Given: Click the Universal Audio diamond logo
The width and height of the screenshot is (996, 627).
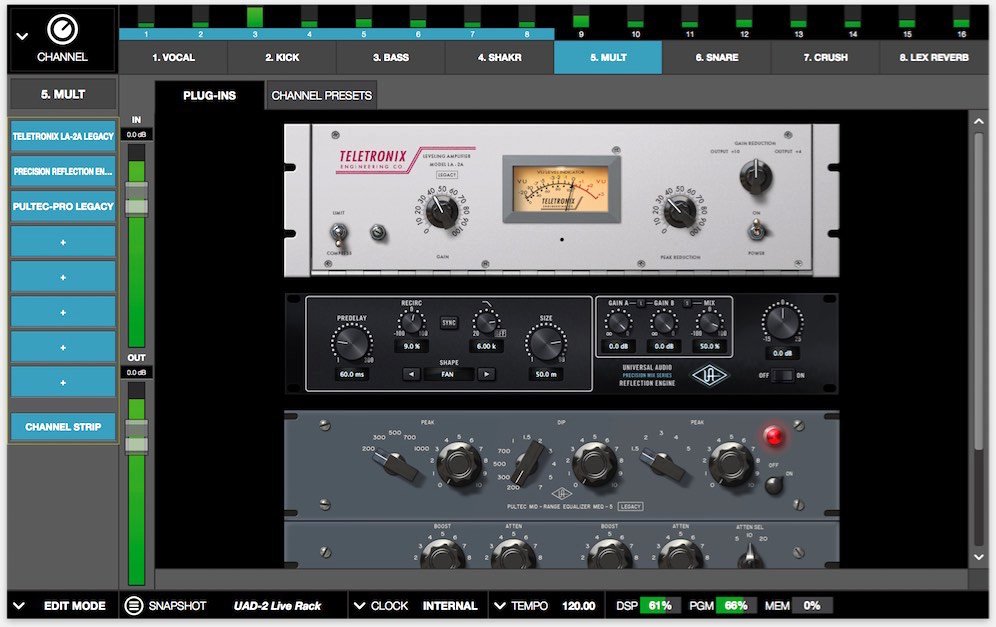Looking at the screenshot, I should (709, 375).
